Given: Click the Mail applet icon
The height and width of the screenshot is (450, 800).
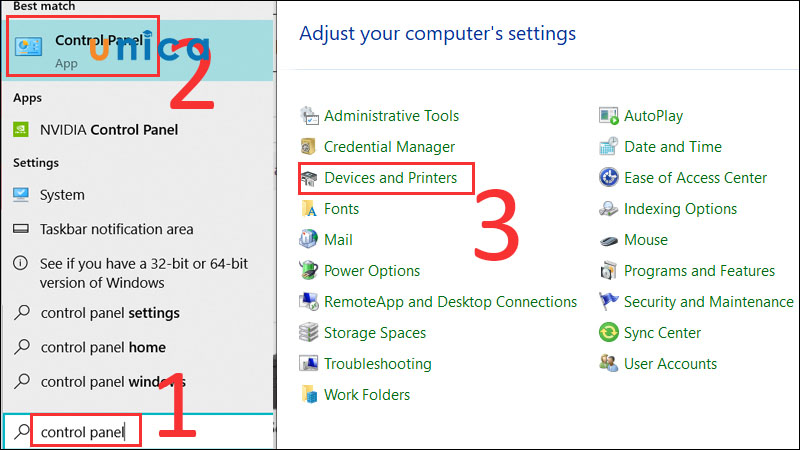Looking at the screenshot, I should pyautogui.click(x=309, y=240).
